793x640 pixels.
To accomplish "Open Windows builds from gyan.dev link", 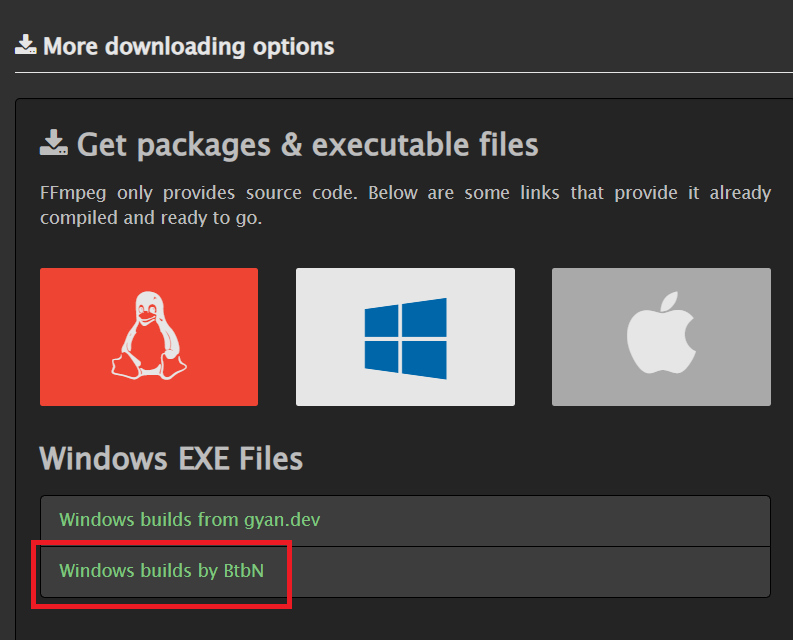I will [x=190, y=520].
